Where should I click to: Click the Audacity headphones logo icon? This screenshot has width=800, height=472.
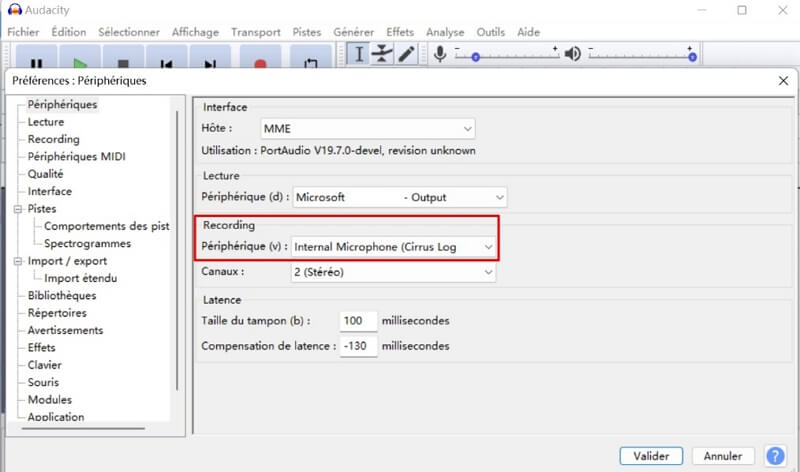[x=15, y=10]
